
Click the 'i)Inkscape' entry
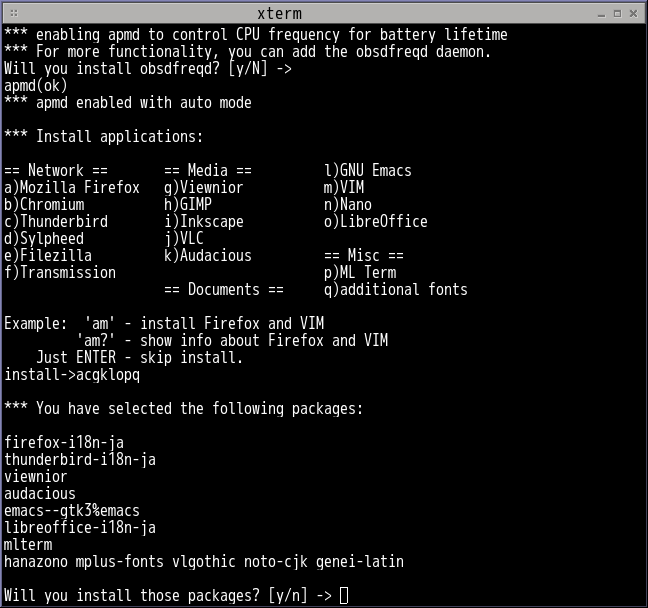[204, 222]
